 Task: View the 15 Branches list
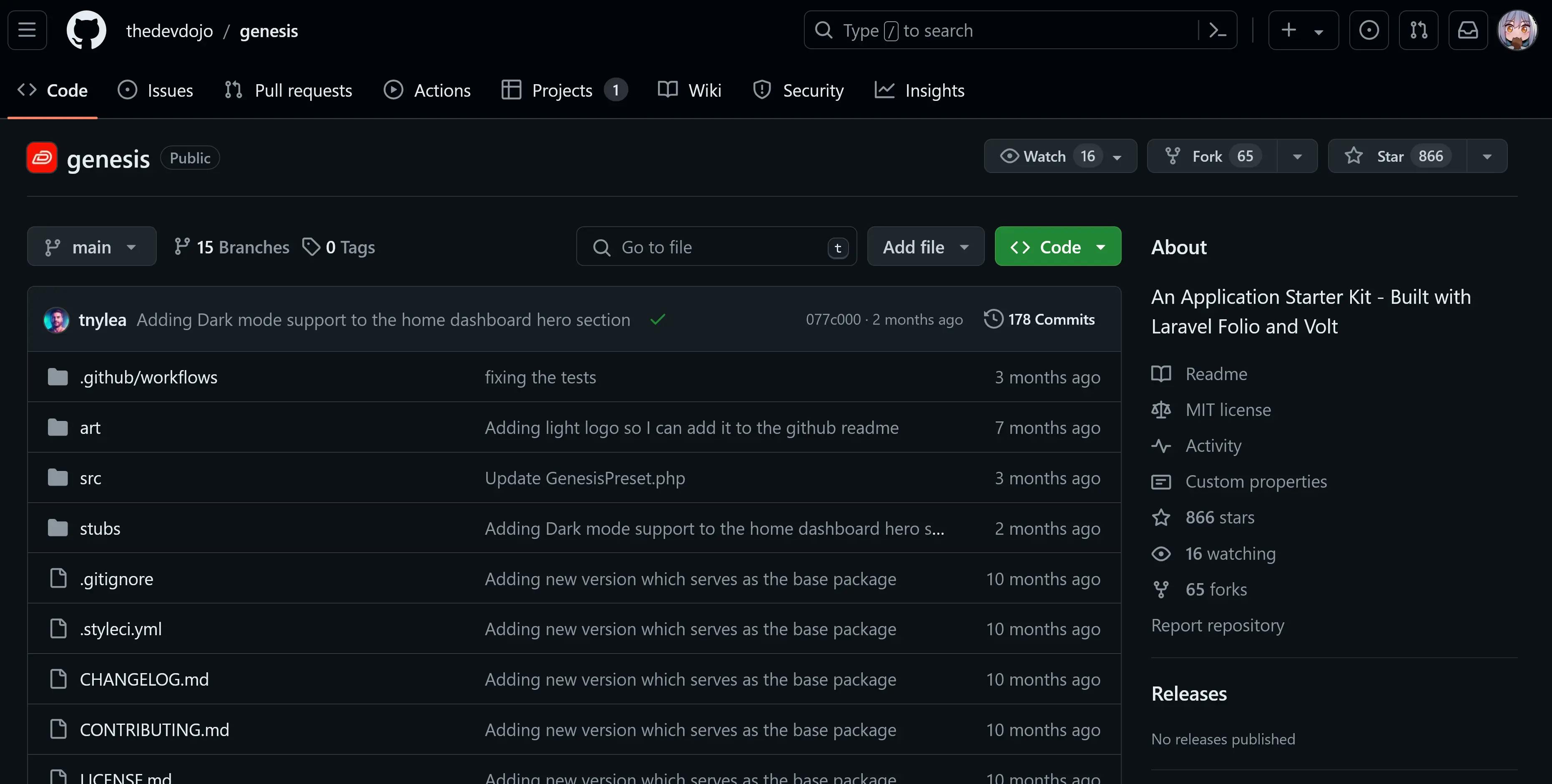(x=232, y=247)
